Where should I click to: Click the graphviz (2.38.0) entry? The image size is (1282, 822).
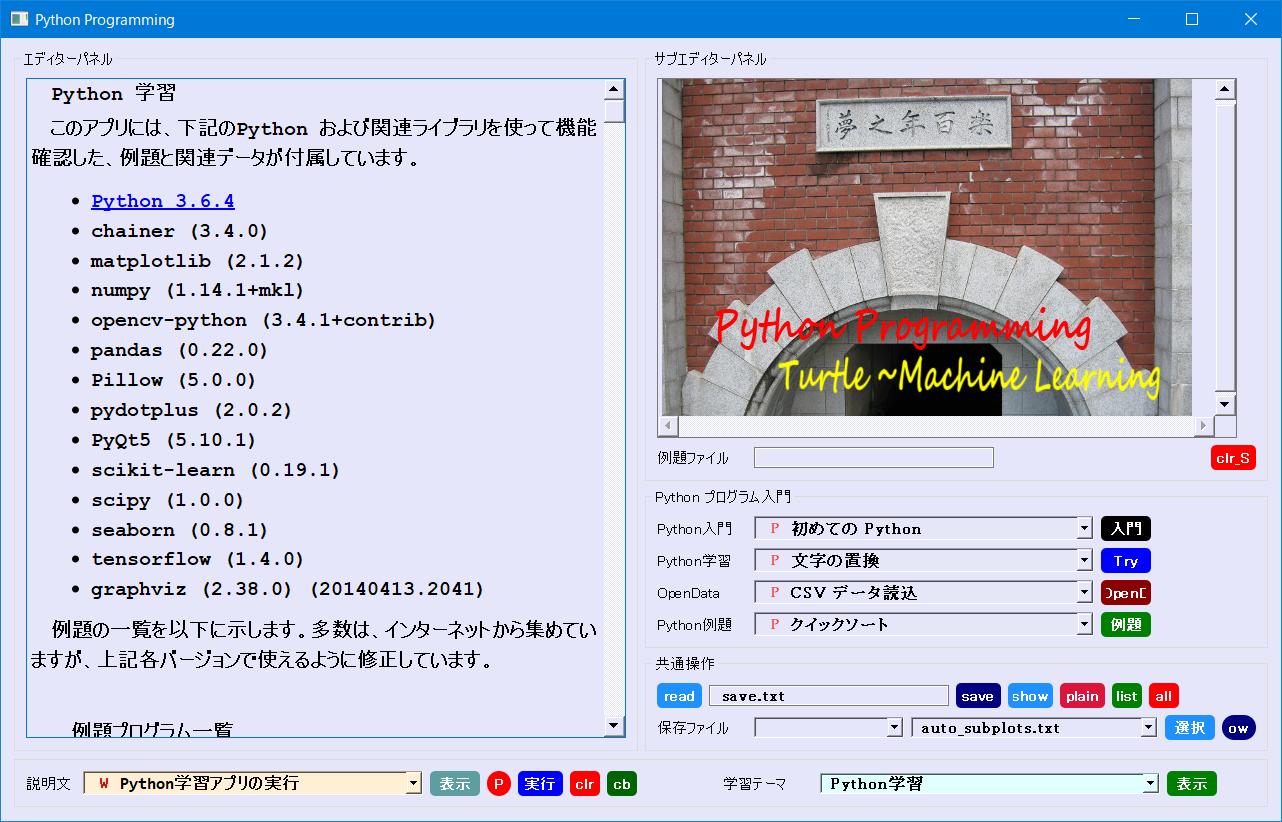pyautogui.click(x=288, y=589)
